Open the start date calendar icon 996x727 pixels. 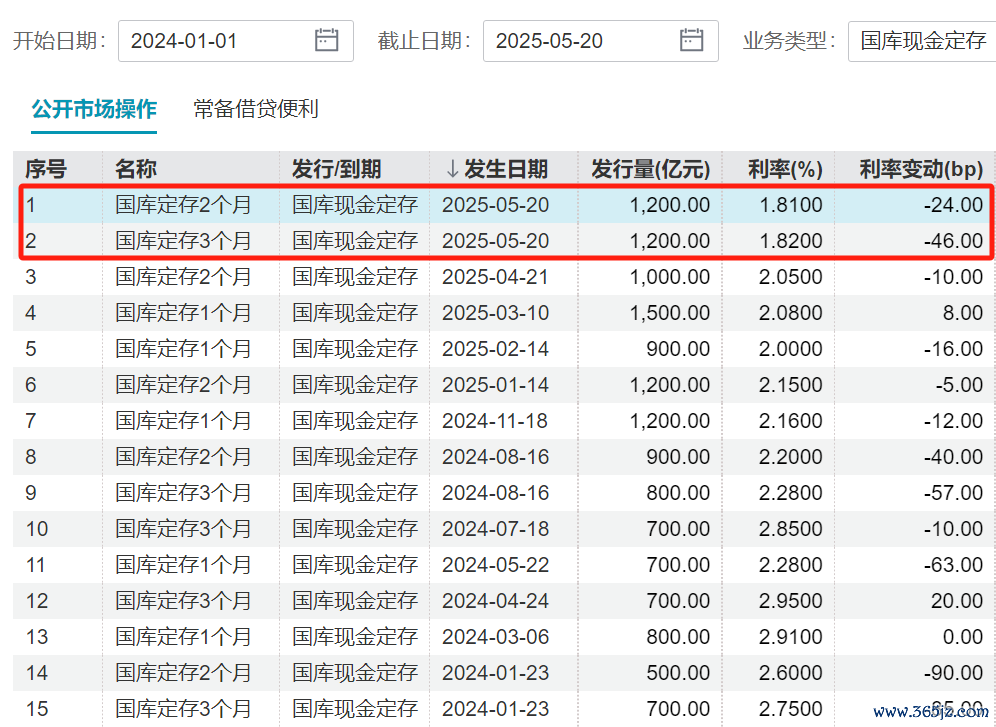click(326, 40)
